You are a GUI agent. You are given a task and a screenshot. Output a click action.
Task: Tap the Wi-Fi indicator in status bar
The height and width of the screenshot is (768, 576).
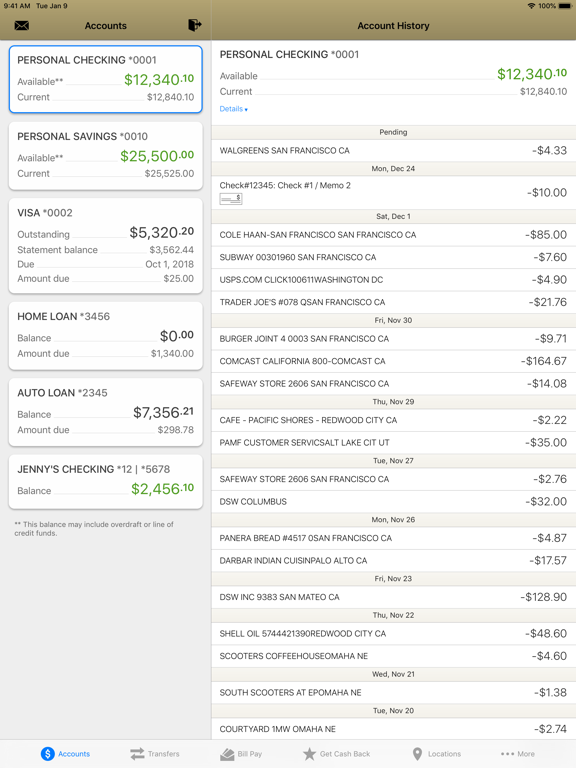click(x=531, y=6)
